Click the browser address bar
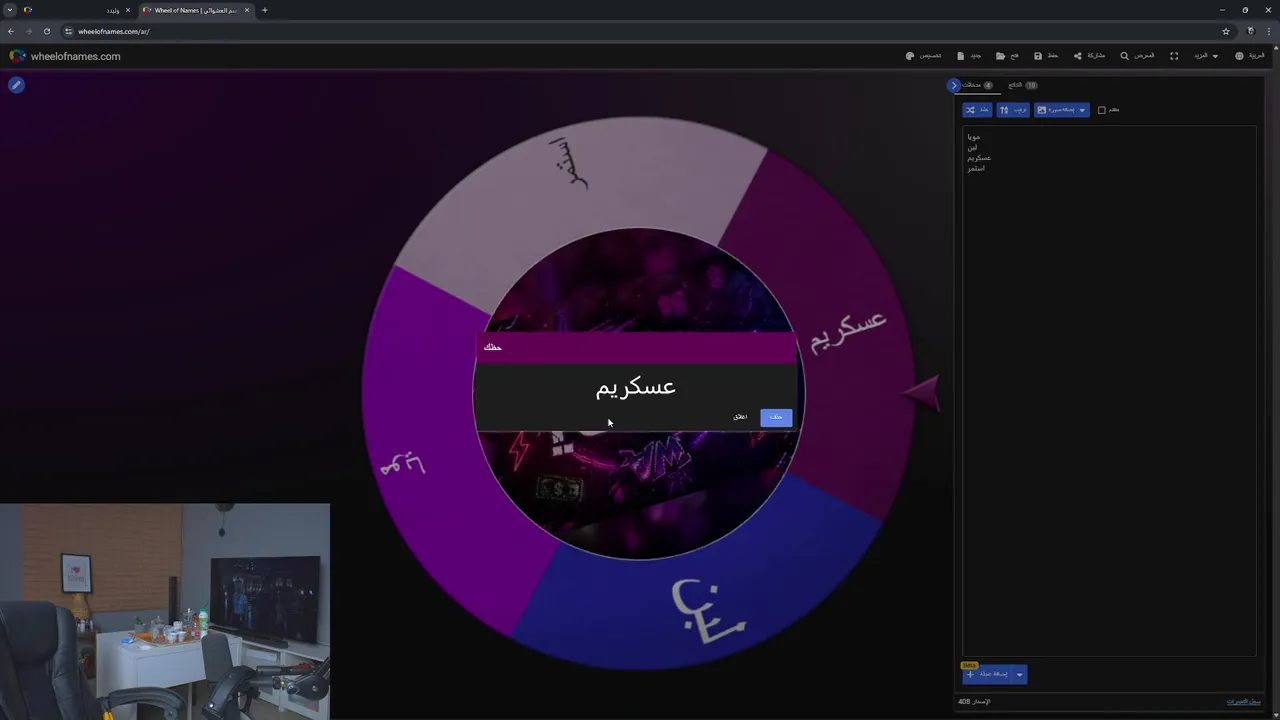 [x=640, y=31]
